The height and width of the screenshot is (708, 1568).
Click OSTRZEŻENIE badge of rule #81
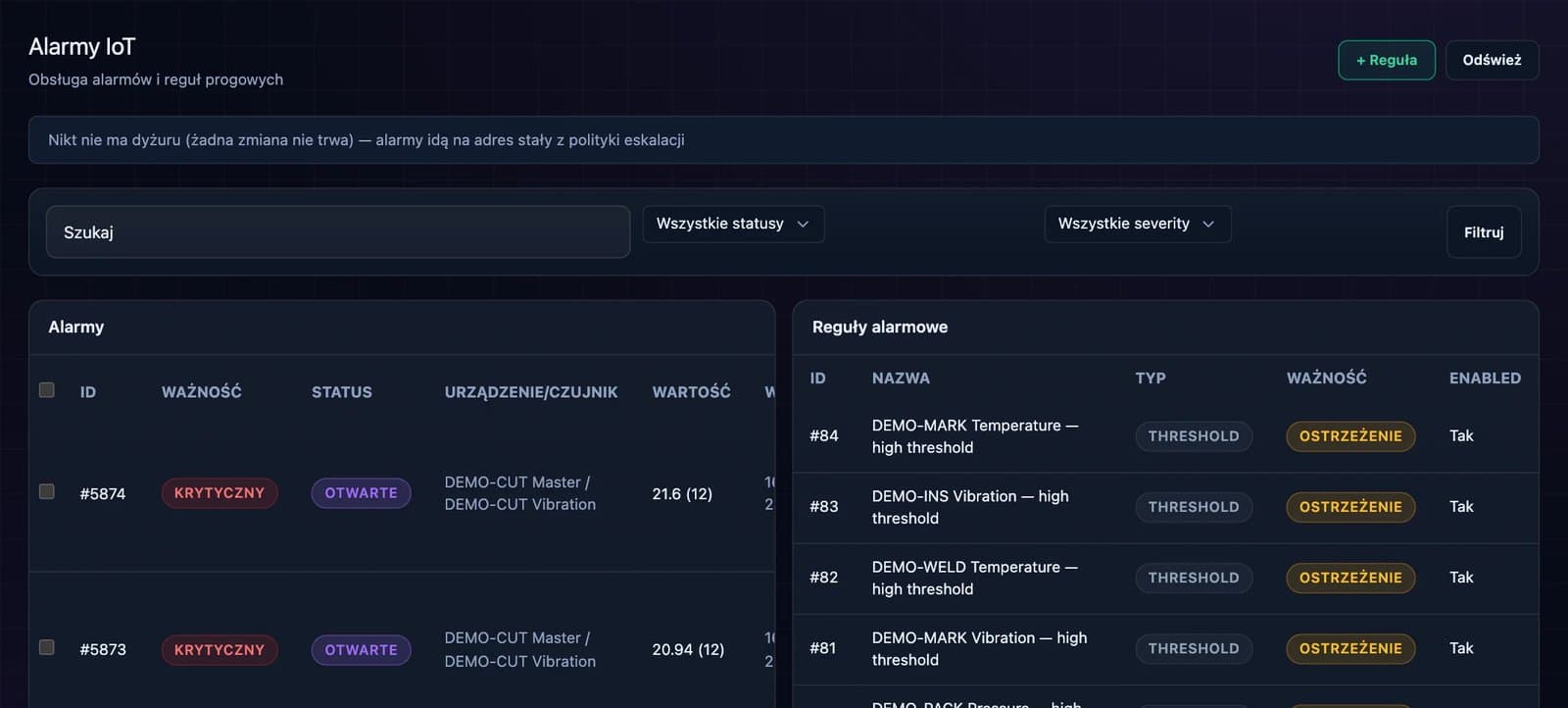click(x=1350, y=647)
